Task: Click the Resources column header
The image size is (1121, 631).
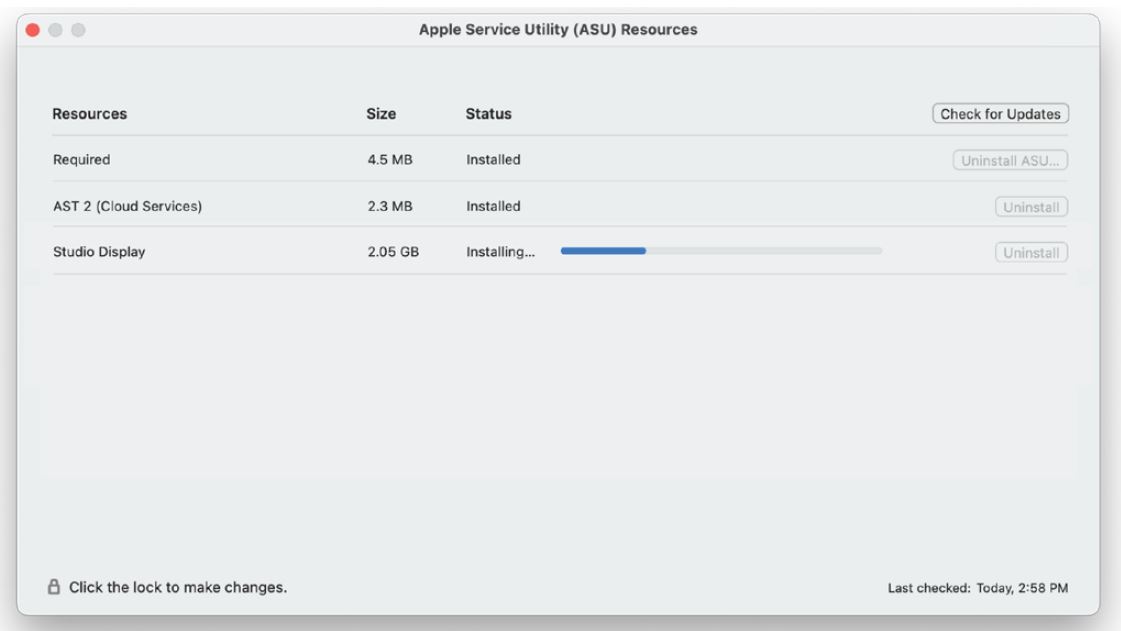Action: coord(90,114)
